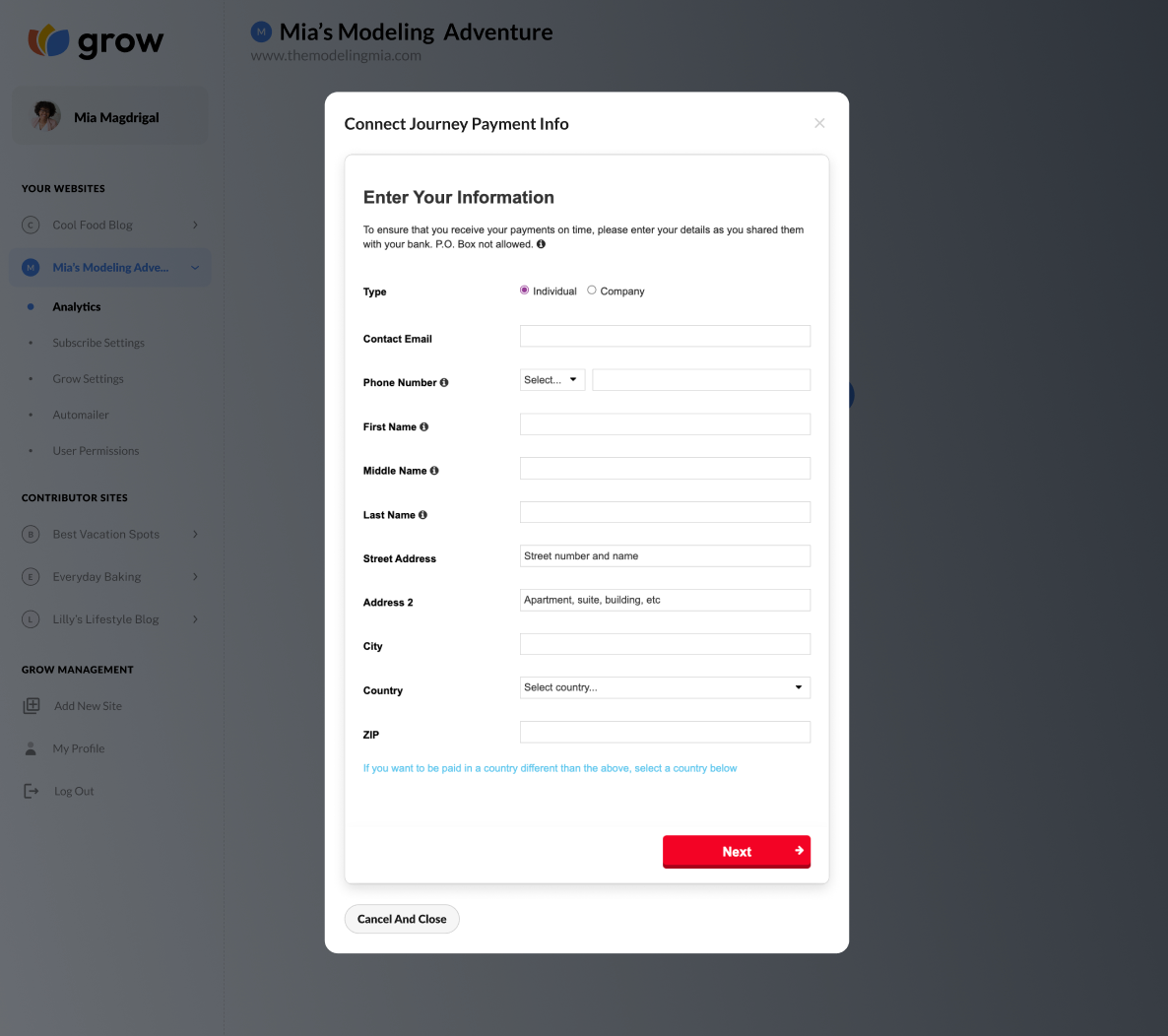This screenshot has height=1036, width=1168.
Task: Open the Everyday Baking contributor site
Action: [x=97, y=576]
